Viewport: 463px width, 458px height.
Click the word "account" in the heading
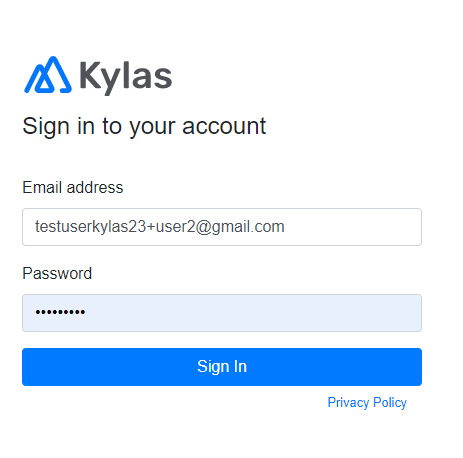[x=224, y=126]
